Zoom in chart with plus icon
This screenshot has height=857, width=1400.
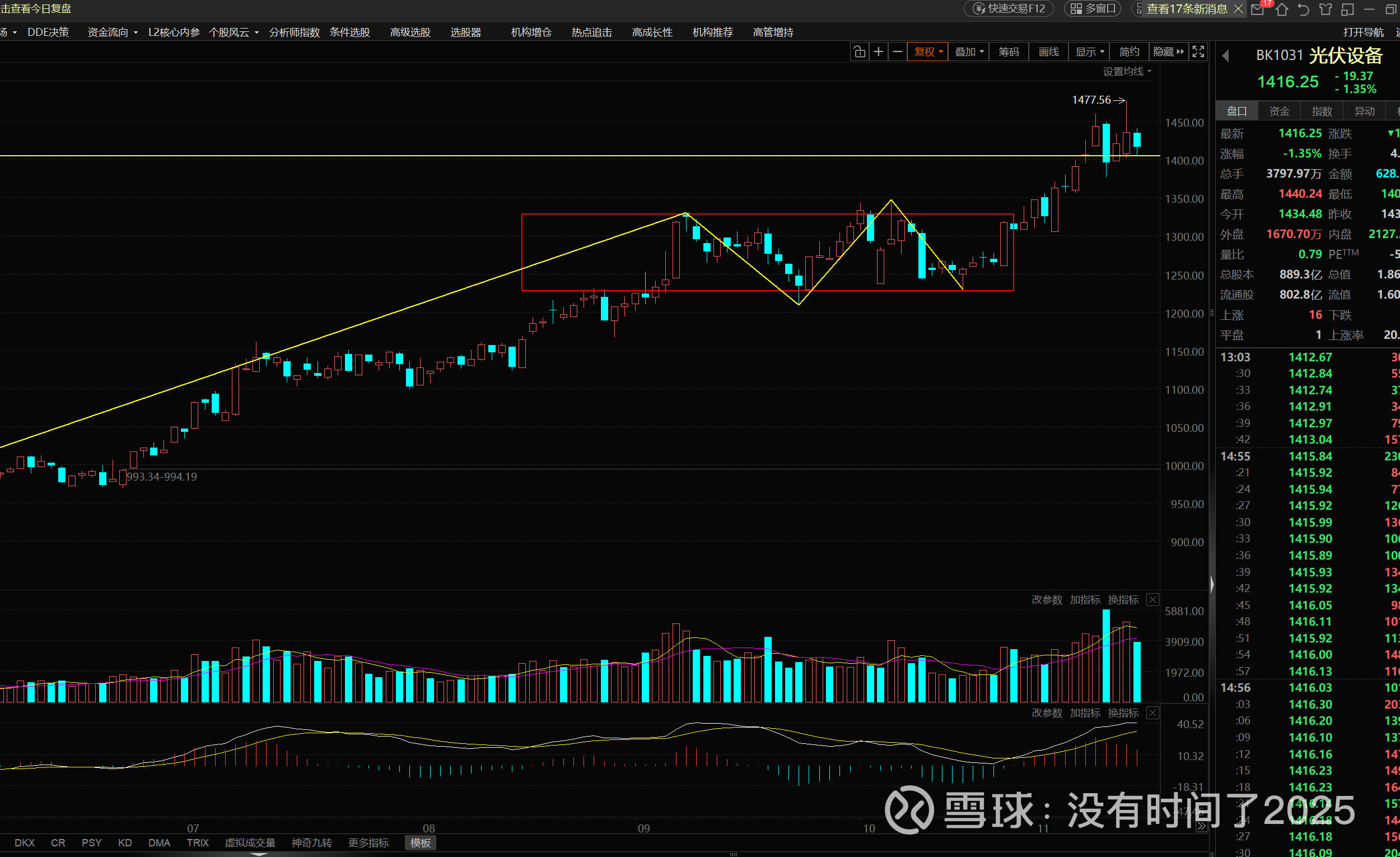tap(879, 52)
